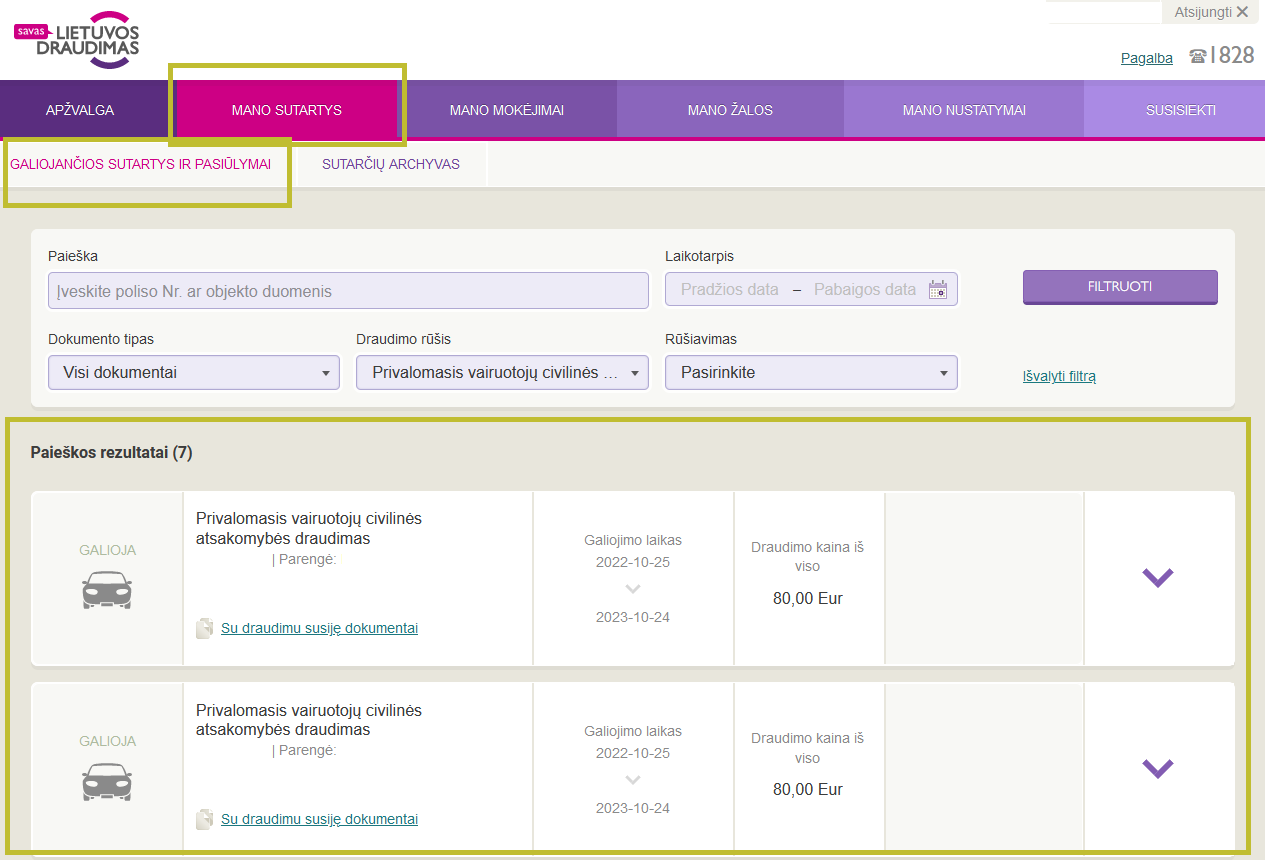This screenshot has width=1265, height=860.
Task: Click the Pabaigos data field
Action: (x=865, y=290)
